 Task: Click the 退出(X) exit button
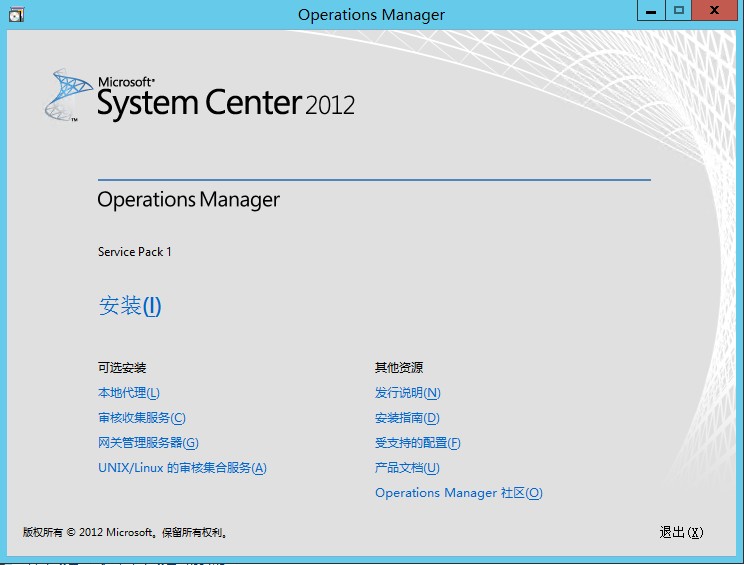681,532
